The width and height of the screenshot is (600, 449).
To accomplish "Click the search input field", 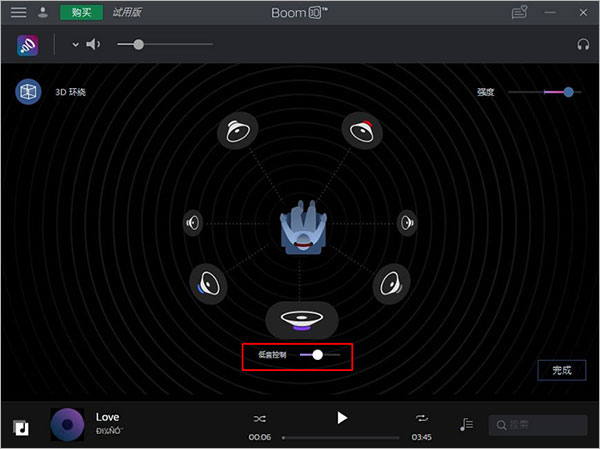I will pos(538,425).
